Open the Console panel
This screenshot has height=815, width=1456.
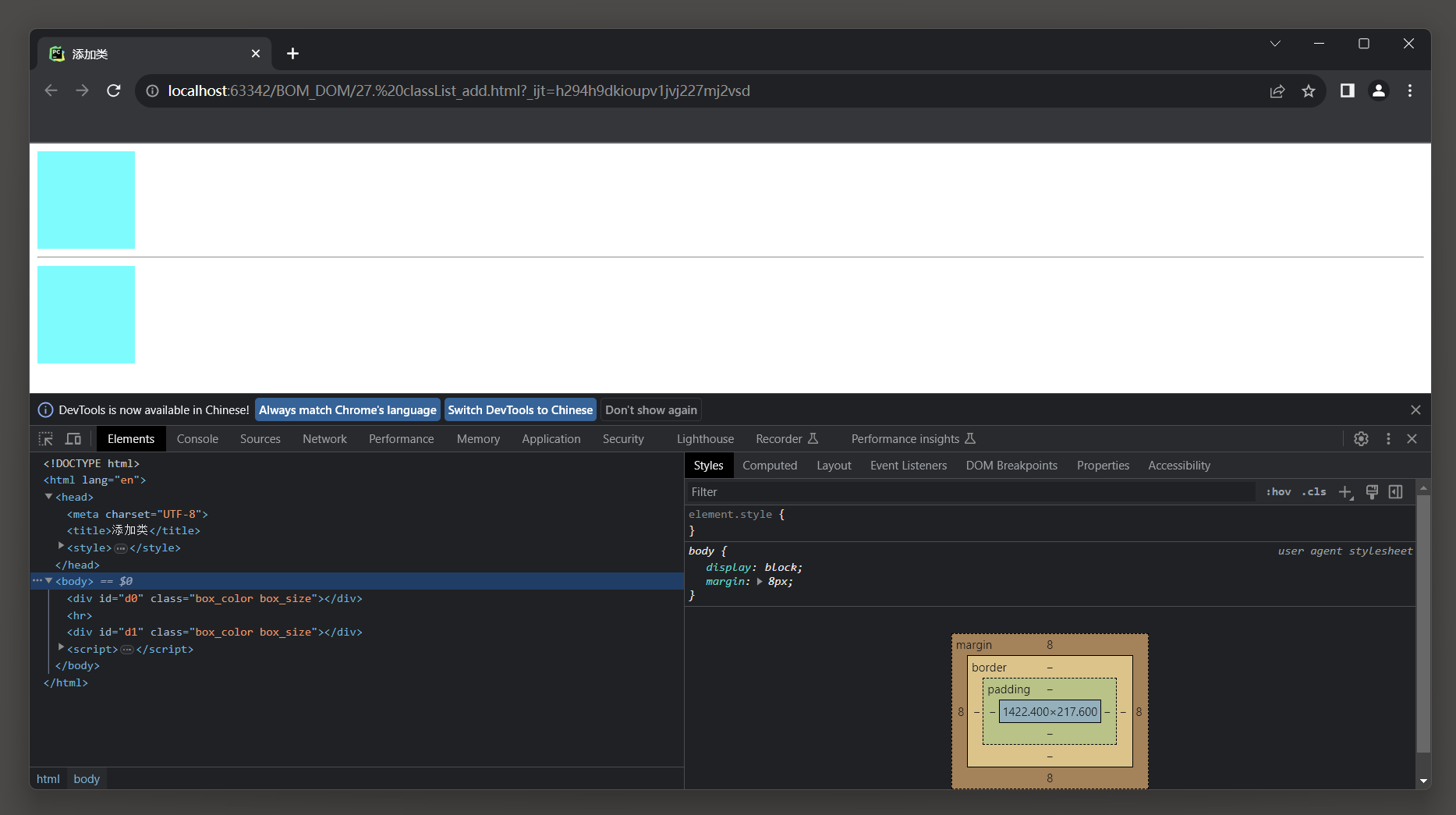click(x=197, y=439)
